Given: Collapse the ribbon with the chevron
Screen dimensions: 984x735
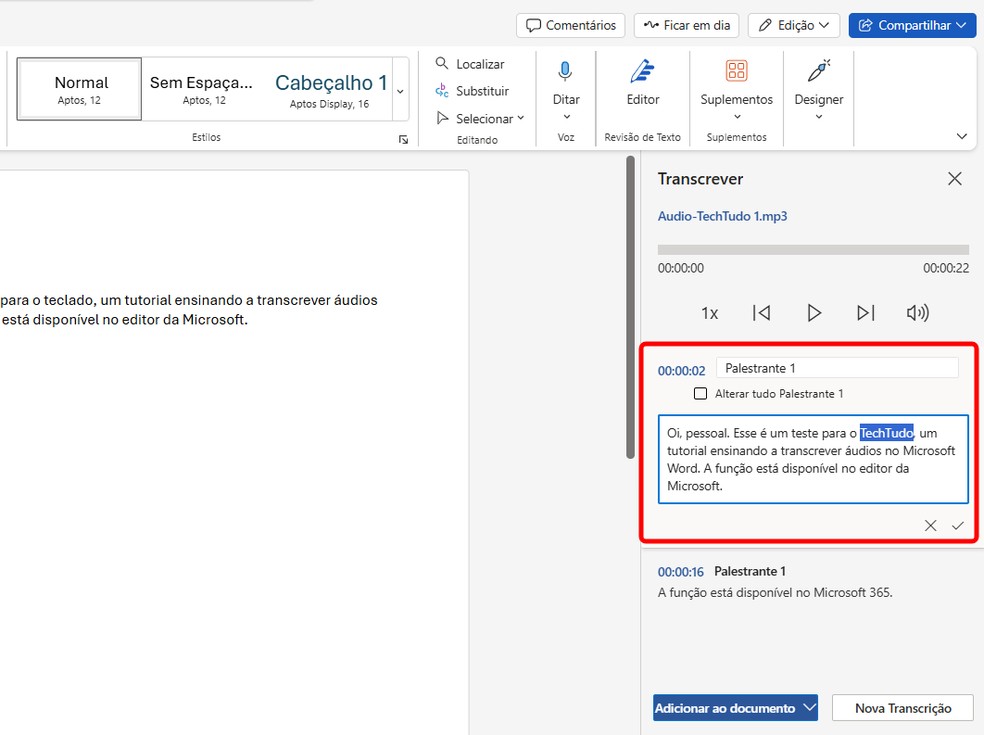Looking at the screenshot, I should [961, 136].
